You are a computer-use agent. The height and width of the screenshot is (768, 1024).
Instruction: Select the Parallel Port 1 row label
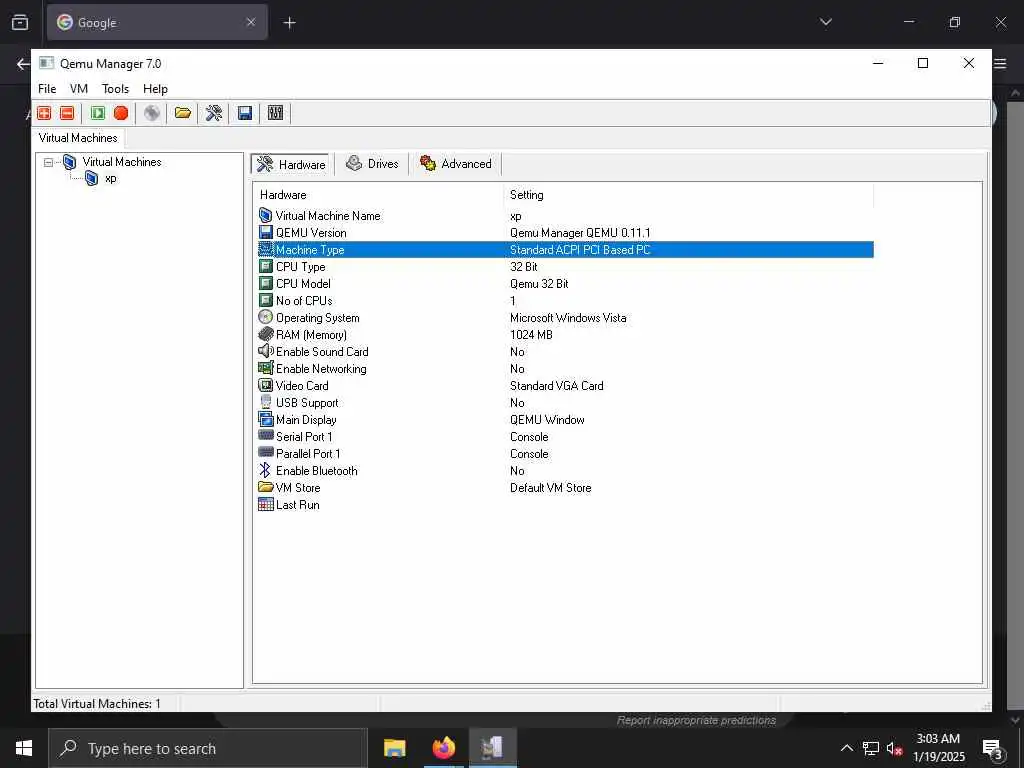click(x=308, y=453)
